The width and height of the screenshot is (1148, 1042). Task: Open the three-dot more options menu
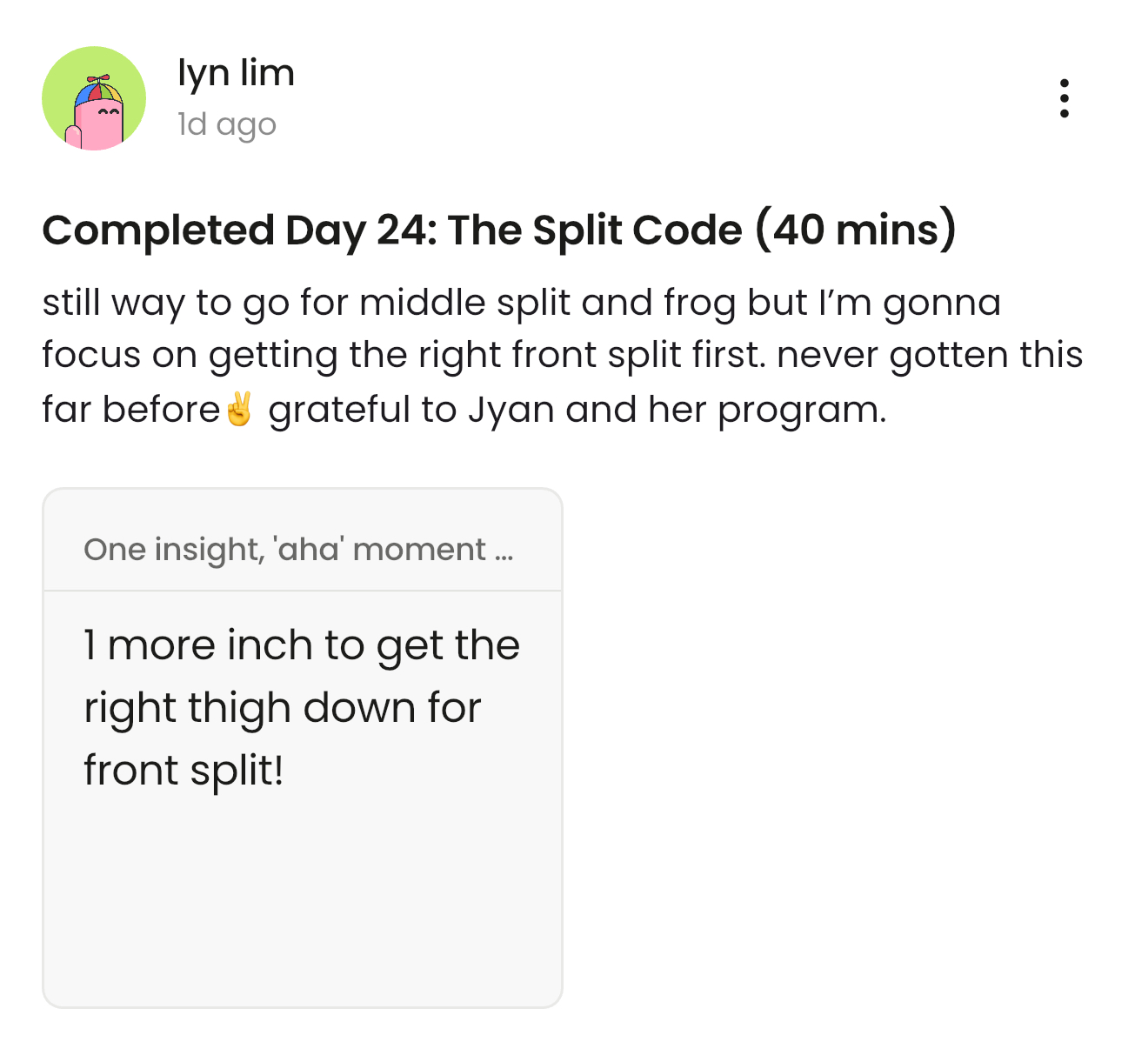pos(1064,98)
